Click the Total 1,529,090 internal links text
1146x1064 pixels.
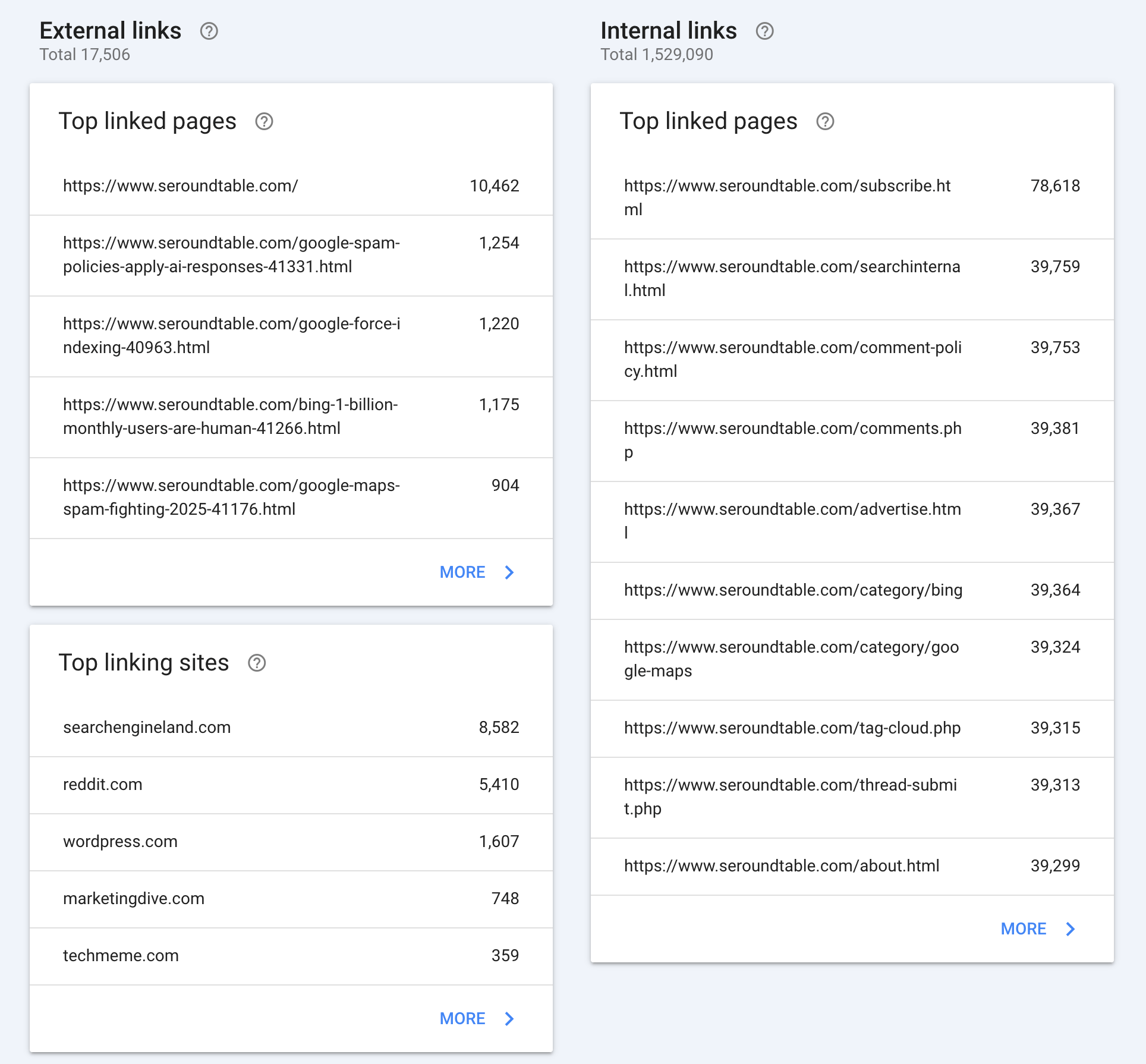(657, 55)
